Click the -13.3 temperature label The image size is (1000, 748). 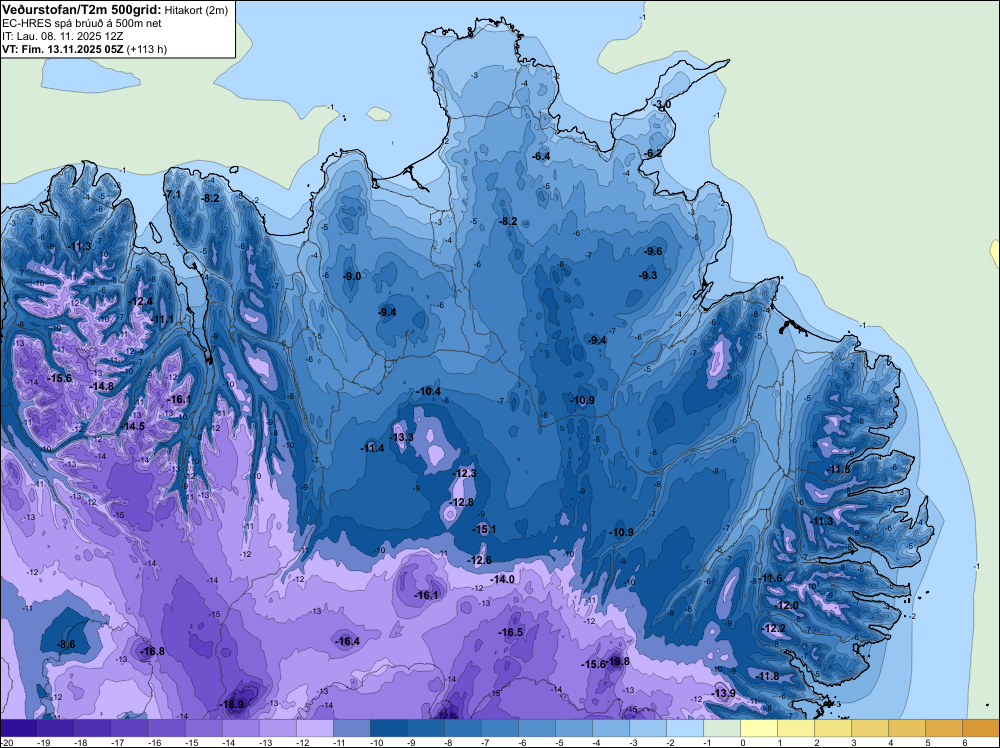coord(402,437)
